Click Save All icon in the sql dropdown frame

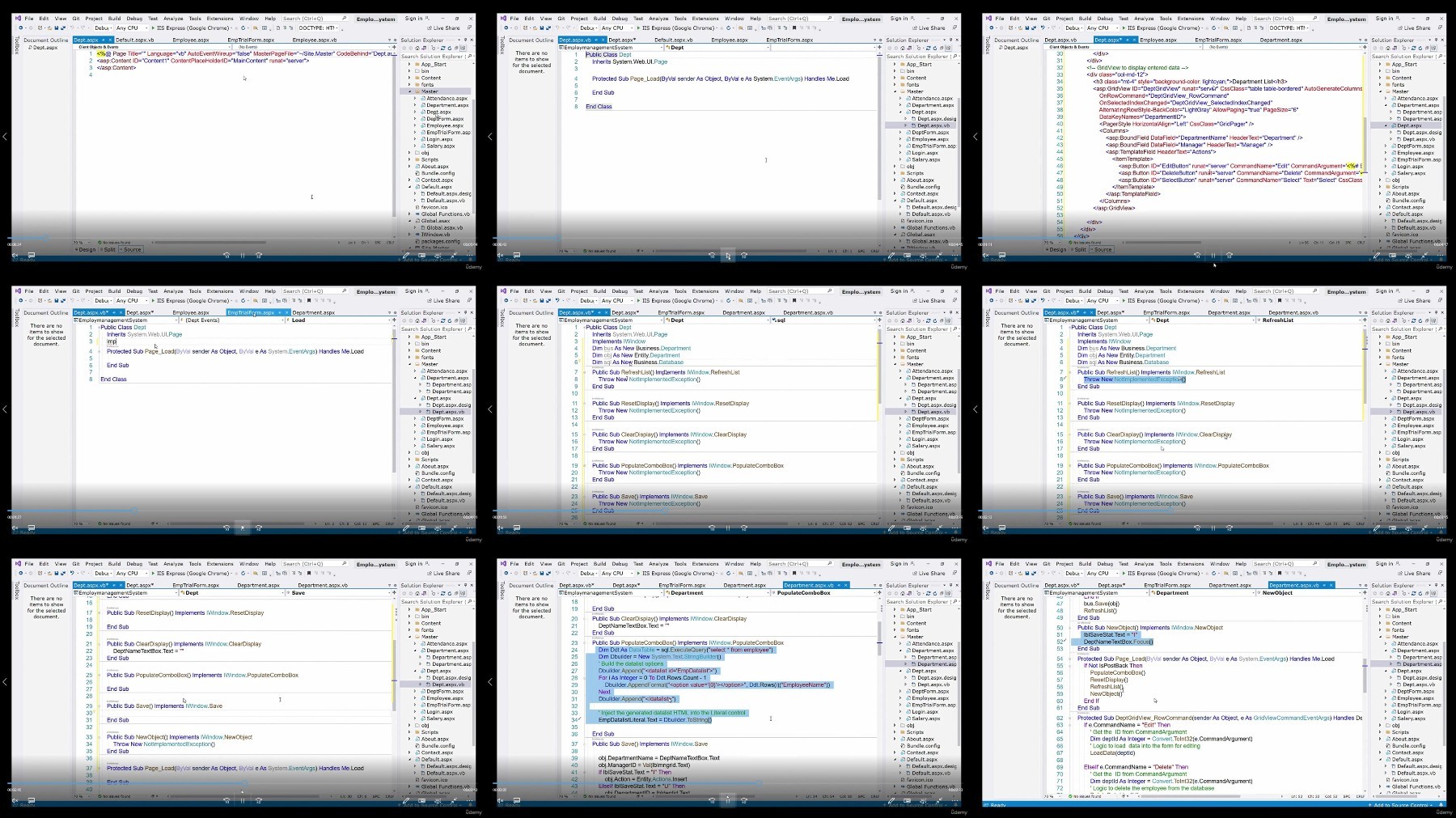(548, 301)
